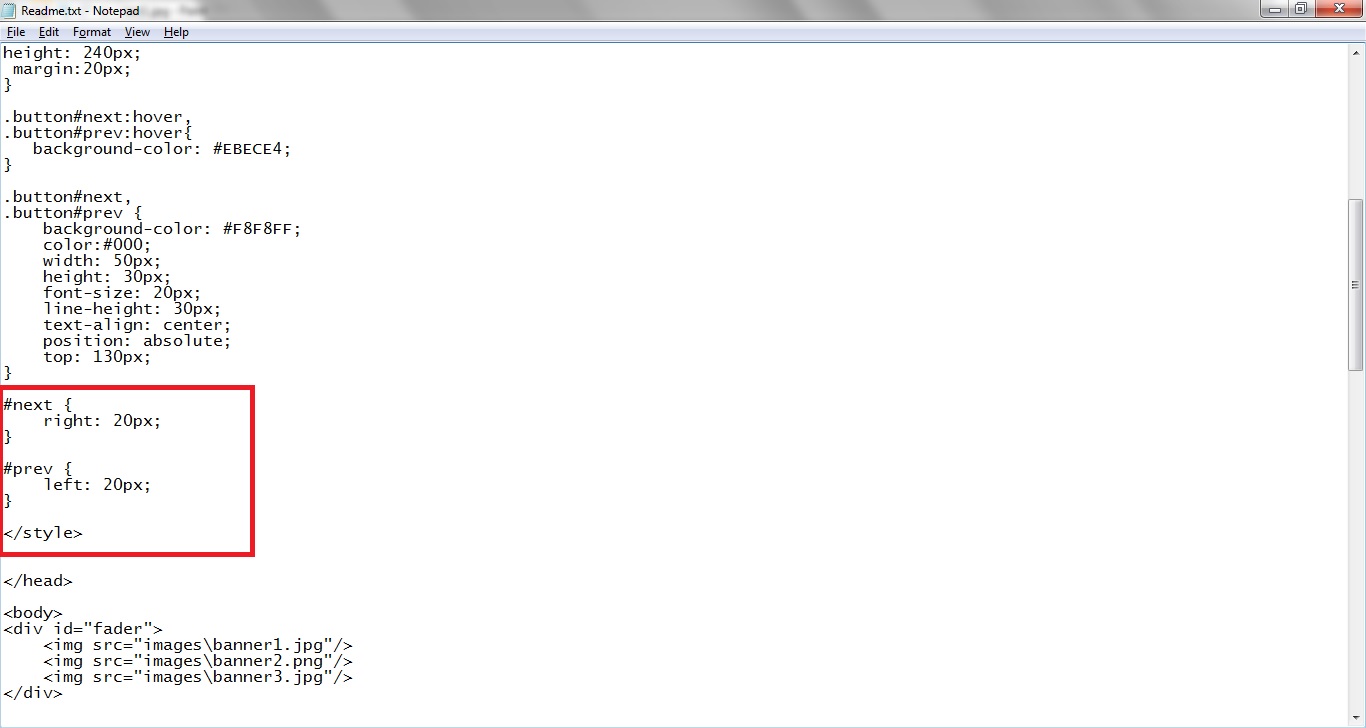
Task: Place cursor on the #prev { line
Action: click(38, 469)
